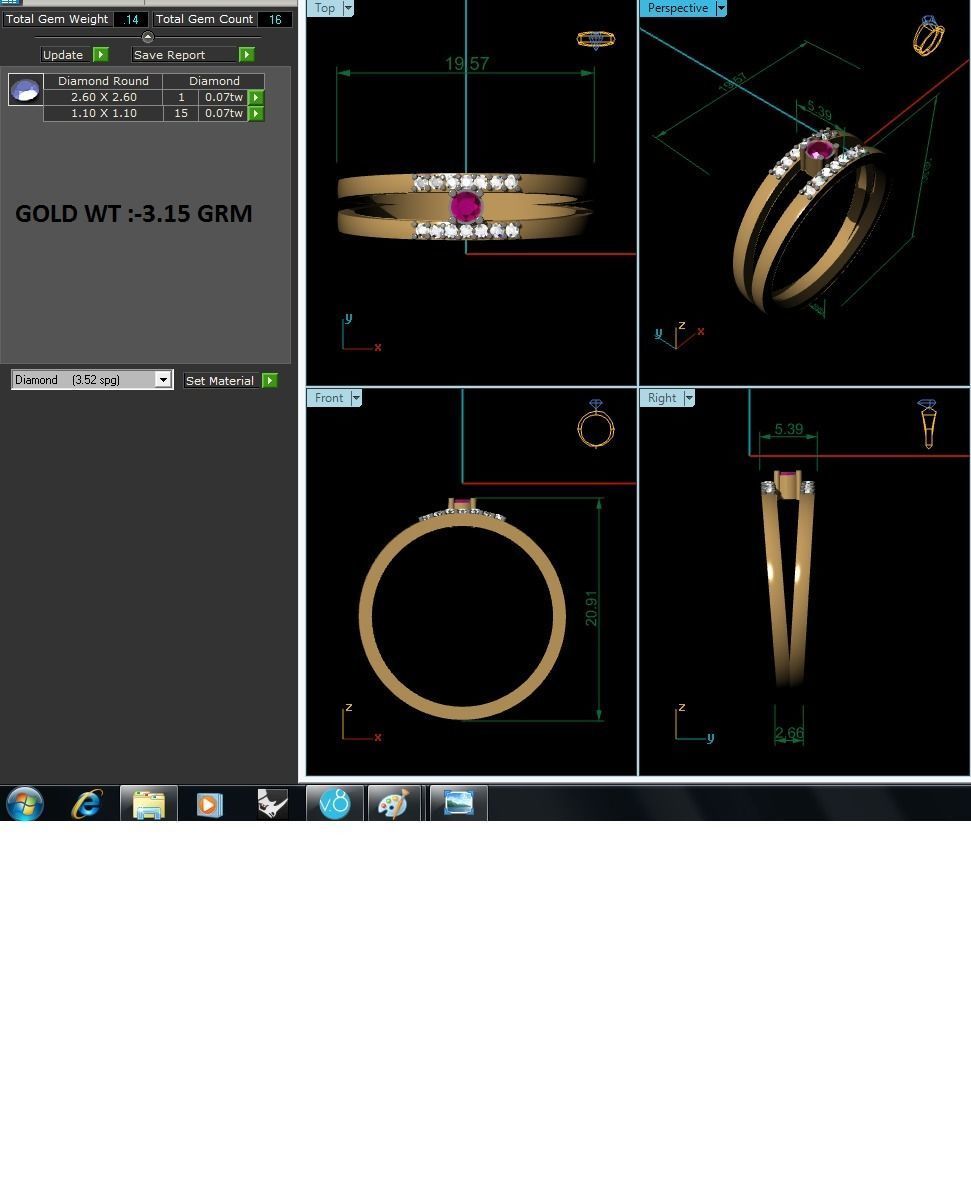The width and height of the screenshot is (971, 1204).
Task: Click the 0.07tw weight in 1.10 row
Action: coord(223,113)
